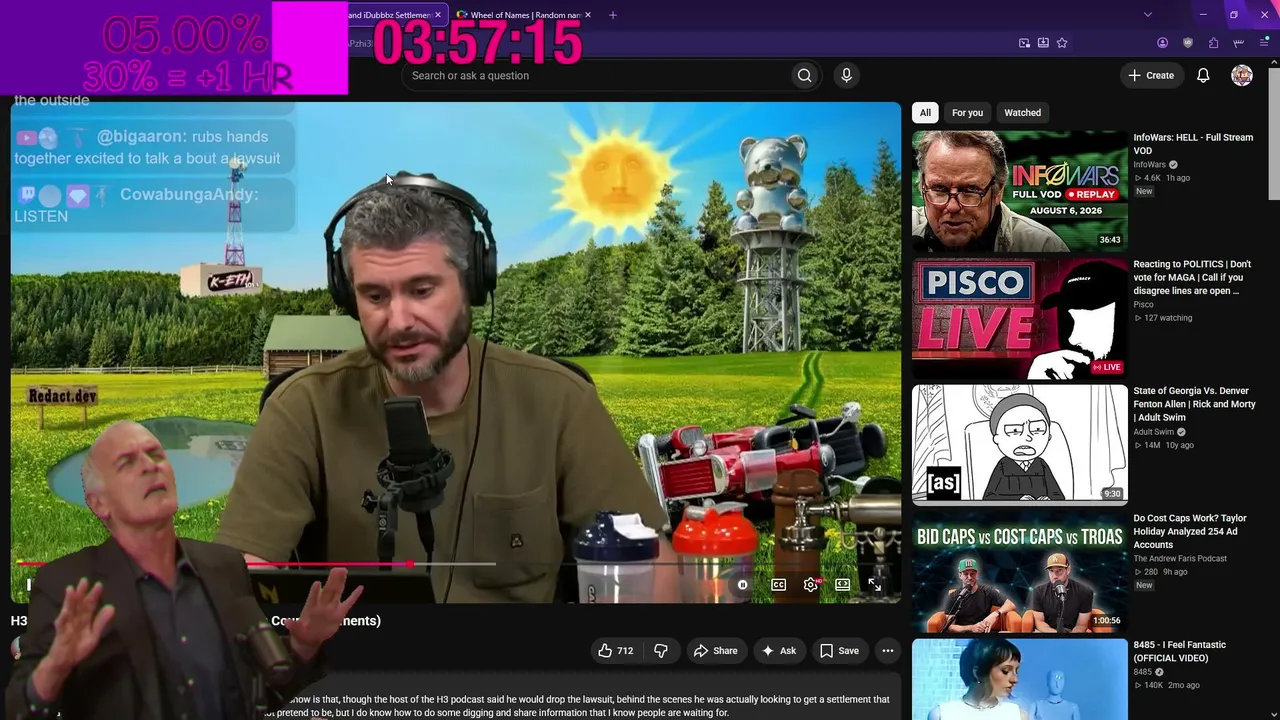The width and height of the screenshot is (1280, 720).
Task: Open the account avatar menu
Action: [1242, 75]
